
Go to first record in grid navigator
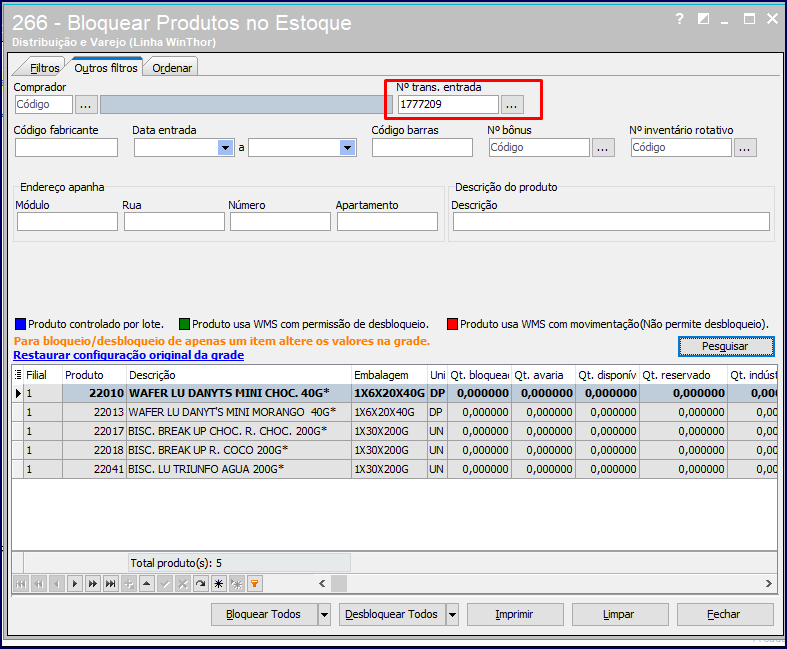tap(21, 584)
